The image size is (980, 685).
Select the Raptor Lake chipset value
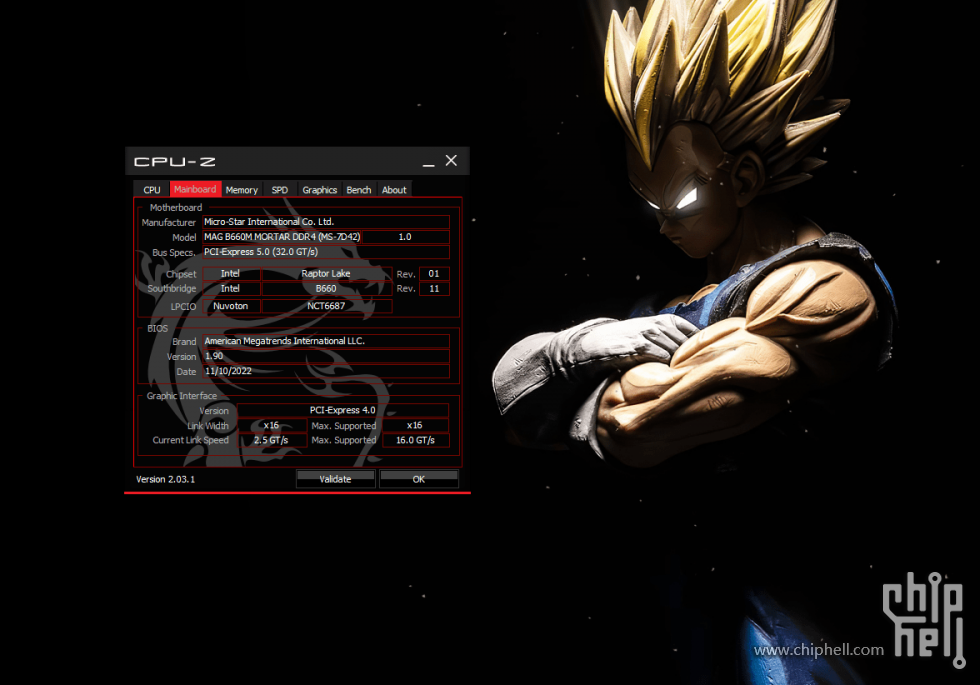tap(326, 274)
